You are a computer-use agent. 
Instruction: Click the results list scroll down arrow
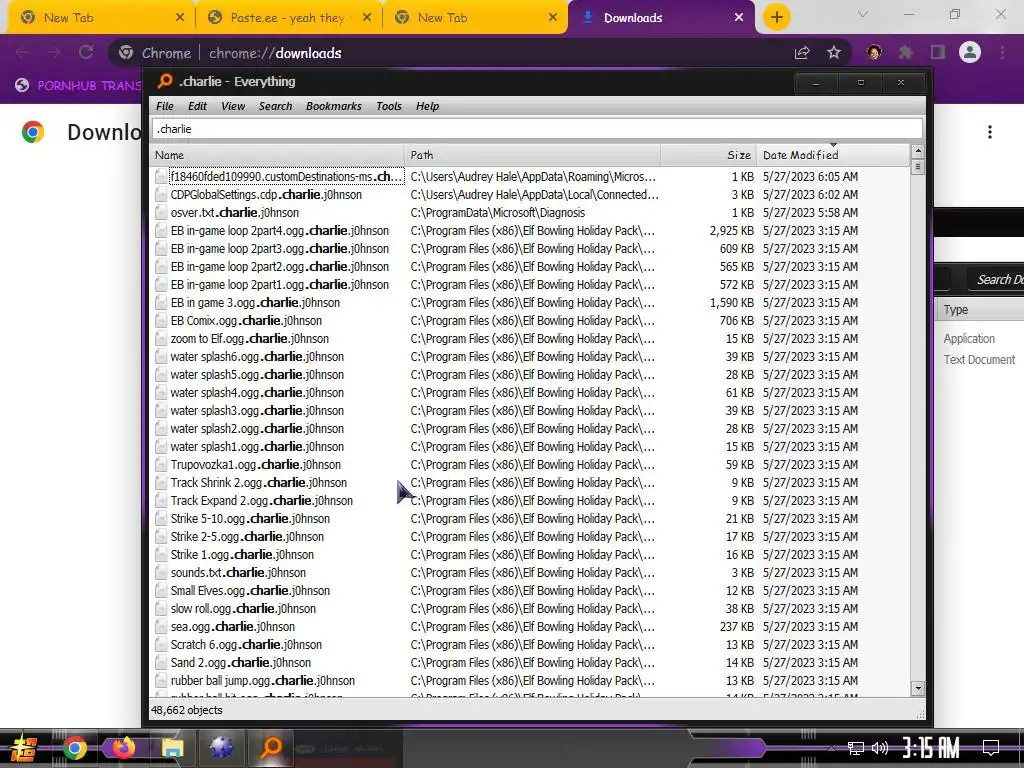pyautogui.click(x=918, y=688)
